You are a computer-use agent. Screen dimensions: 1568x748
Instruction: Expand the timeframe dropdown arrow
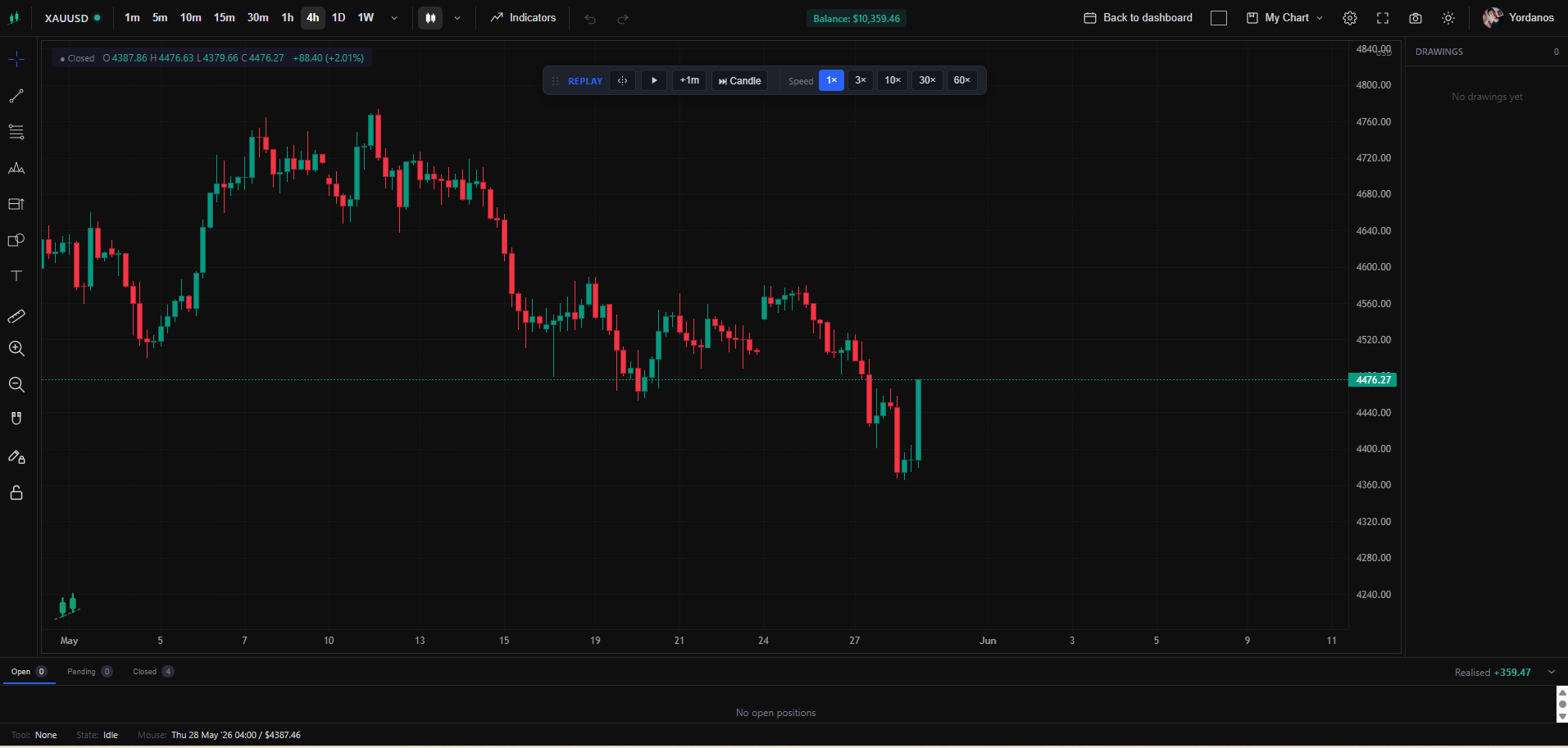click(394, 18)
